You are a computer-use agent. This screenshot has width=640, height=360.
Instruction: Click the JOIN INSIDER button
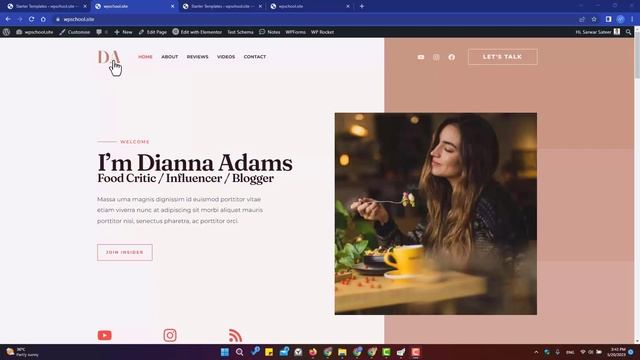click(125, 252)
